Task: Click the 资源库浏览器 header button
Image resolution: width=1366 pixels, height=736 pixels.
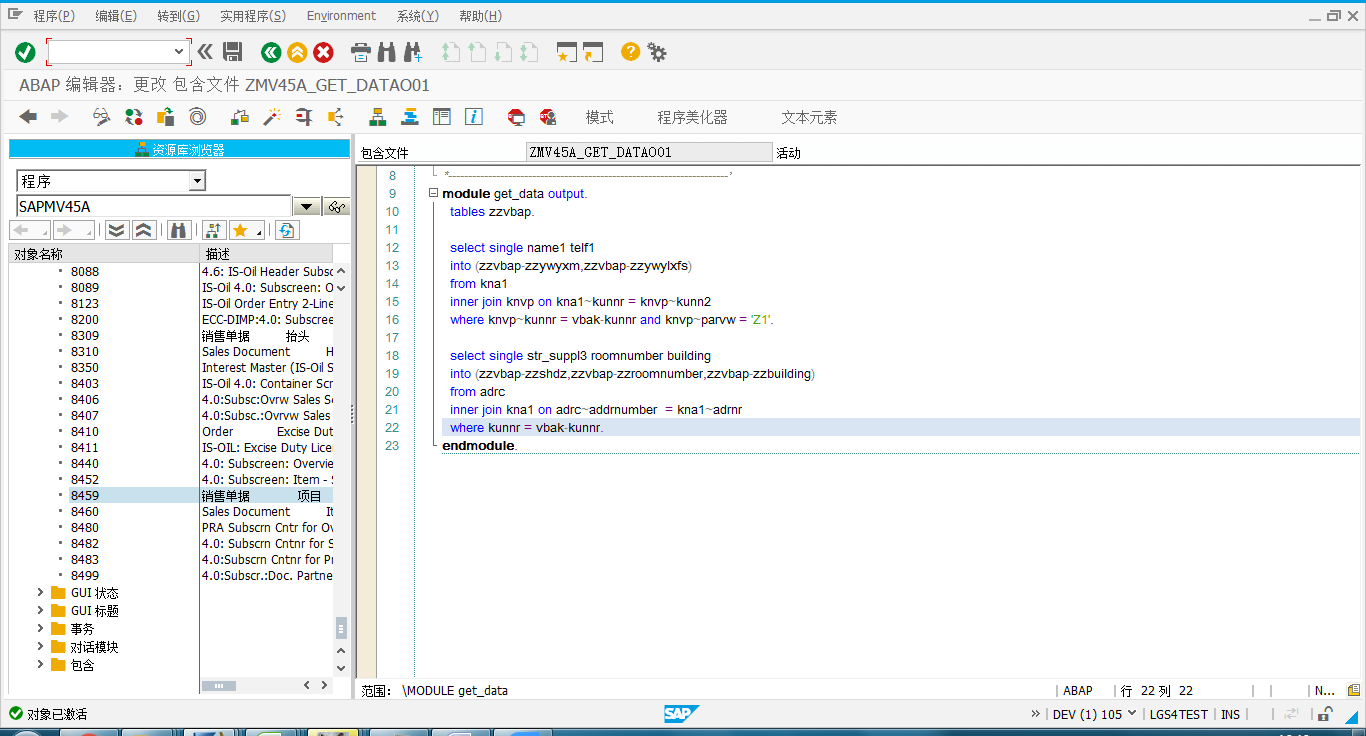Action: pos(180,150)
